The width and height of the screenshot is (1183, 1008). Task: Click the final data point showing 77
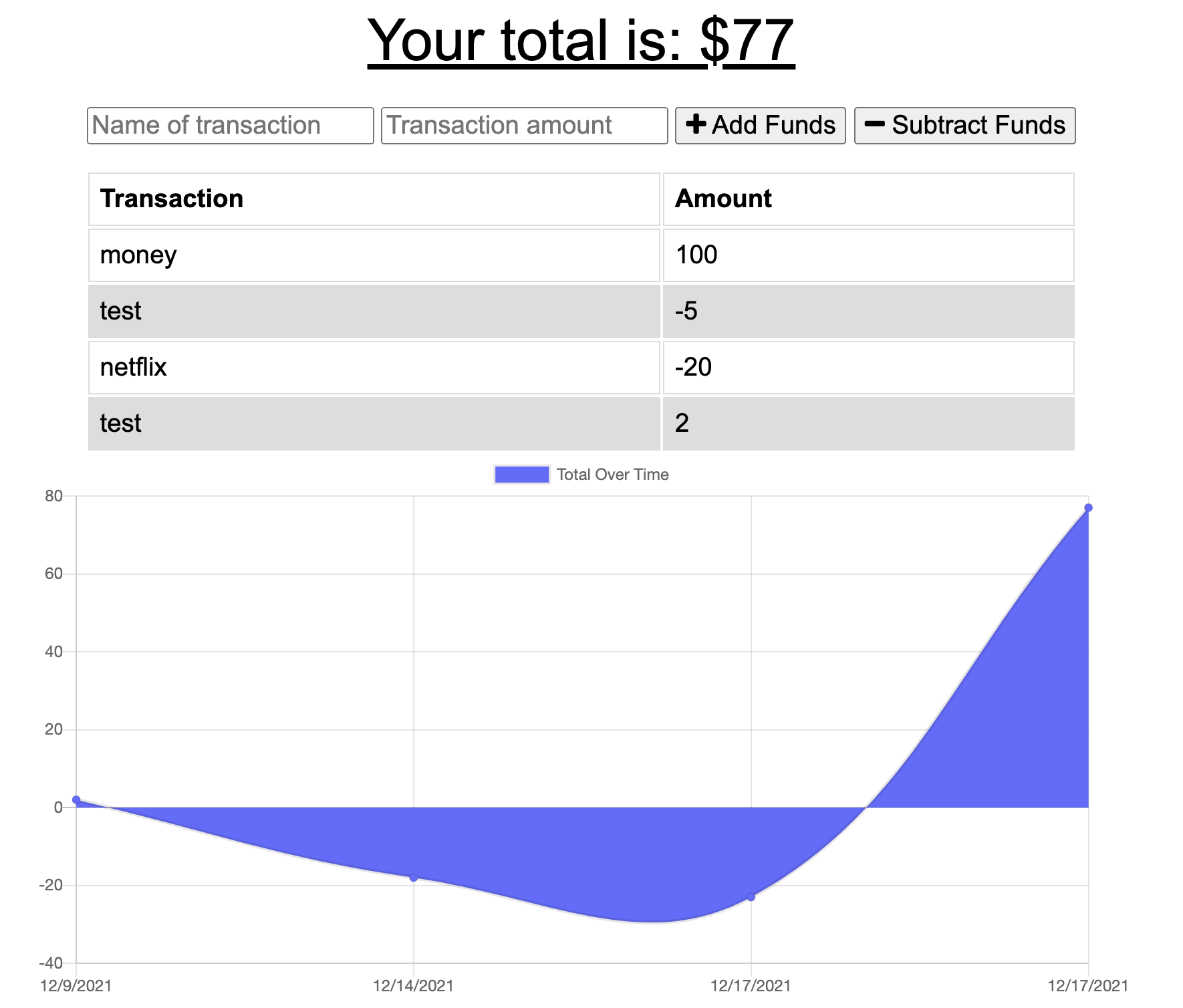point(1089,508)
